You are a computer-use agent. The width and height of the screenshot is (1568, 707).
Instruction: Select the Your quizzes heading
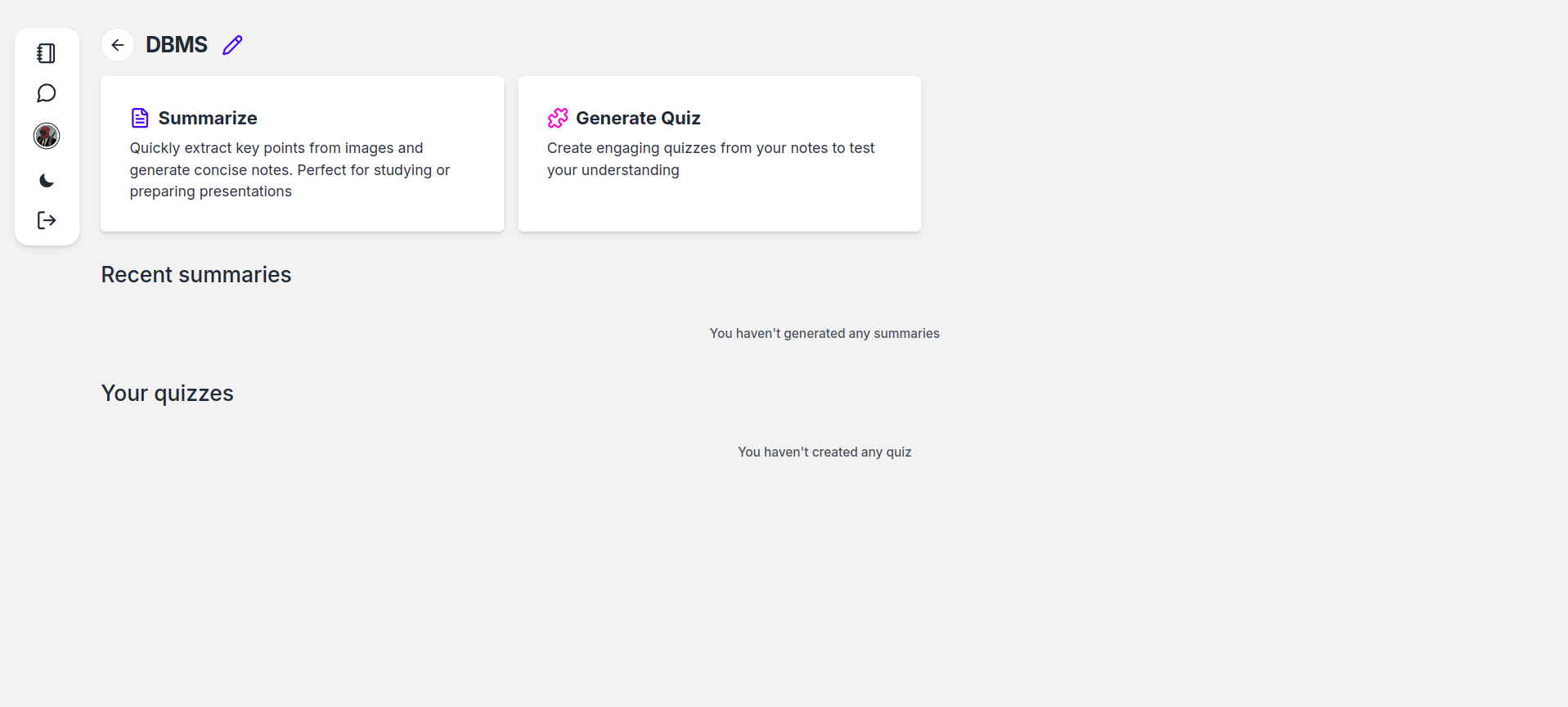coord(167,393)
